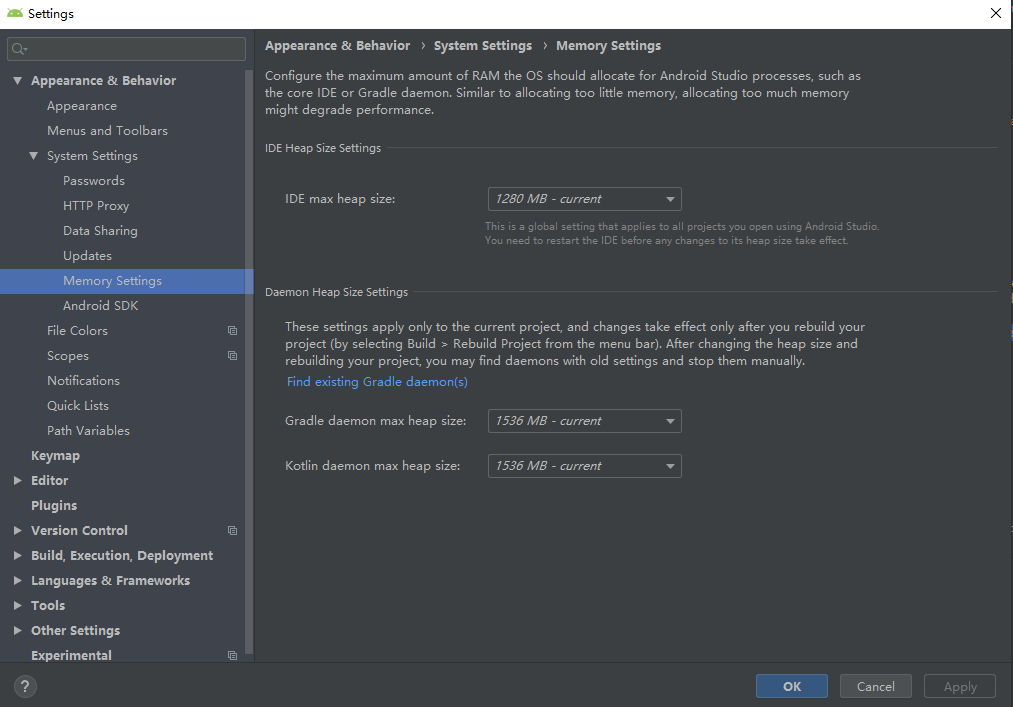Open the Quick Lists settings page
The width and height of the screenshot is (1013, 707).
(78, 406)
